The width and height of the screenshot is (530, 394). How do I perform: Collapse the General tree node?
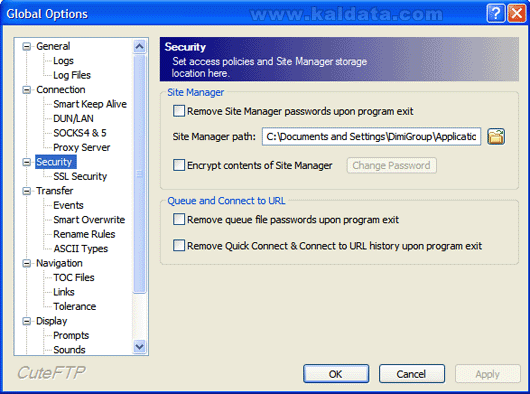point(26,46)
